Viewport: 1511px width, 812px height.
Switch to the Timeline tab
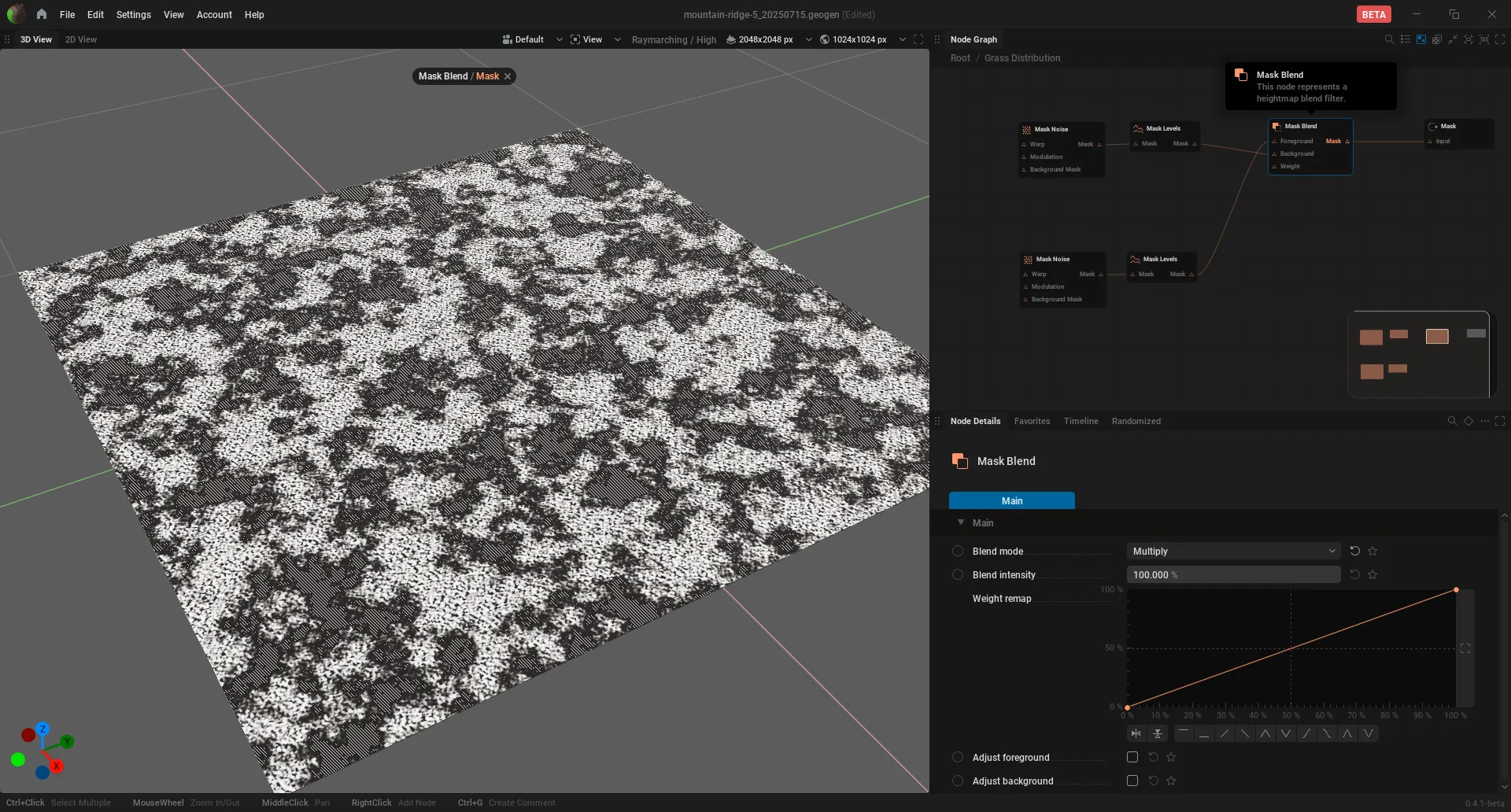click(x=1081, y=421)
